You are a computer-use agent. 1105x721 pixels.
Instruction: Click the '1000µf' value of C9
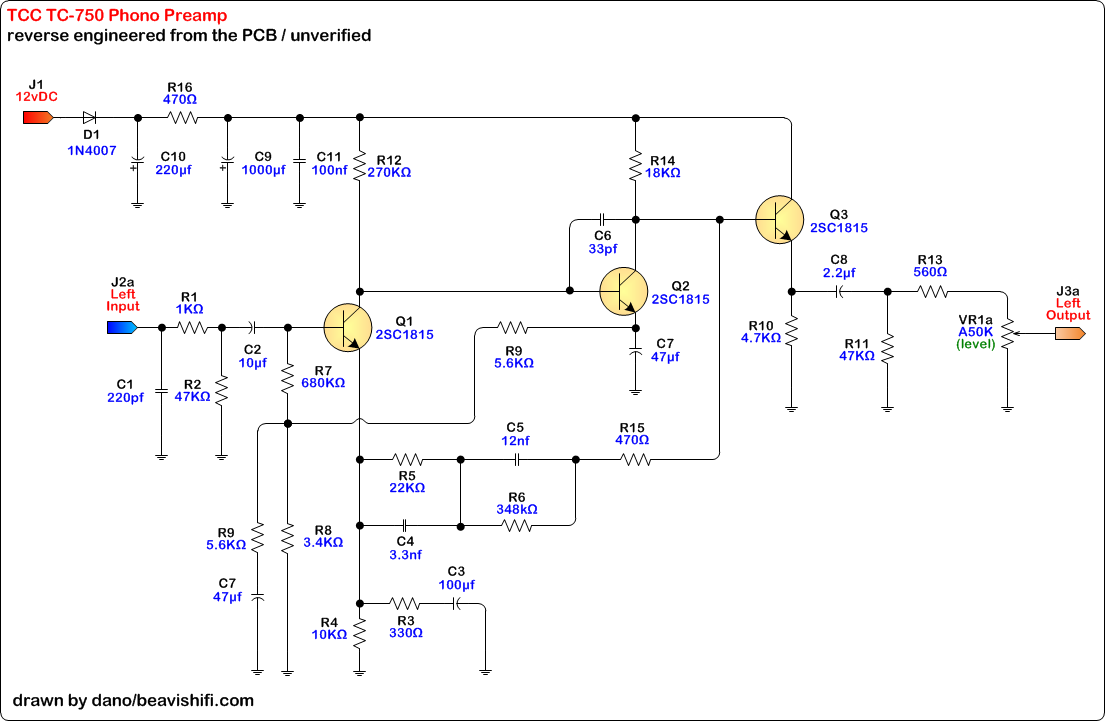pyautogui.click(x=264, y=170)
